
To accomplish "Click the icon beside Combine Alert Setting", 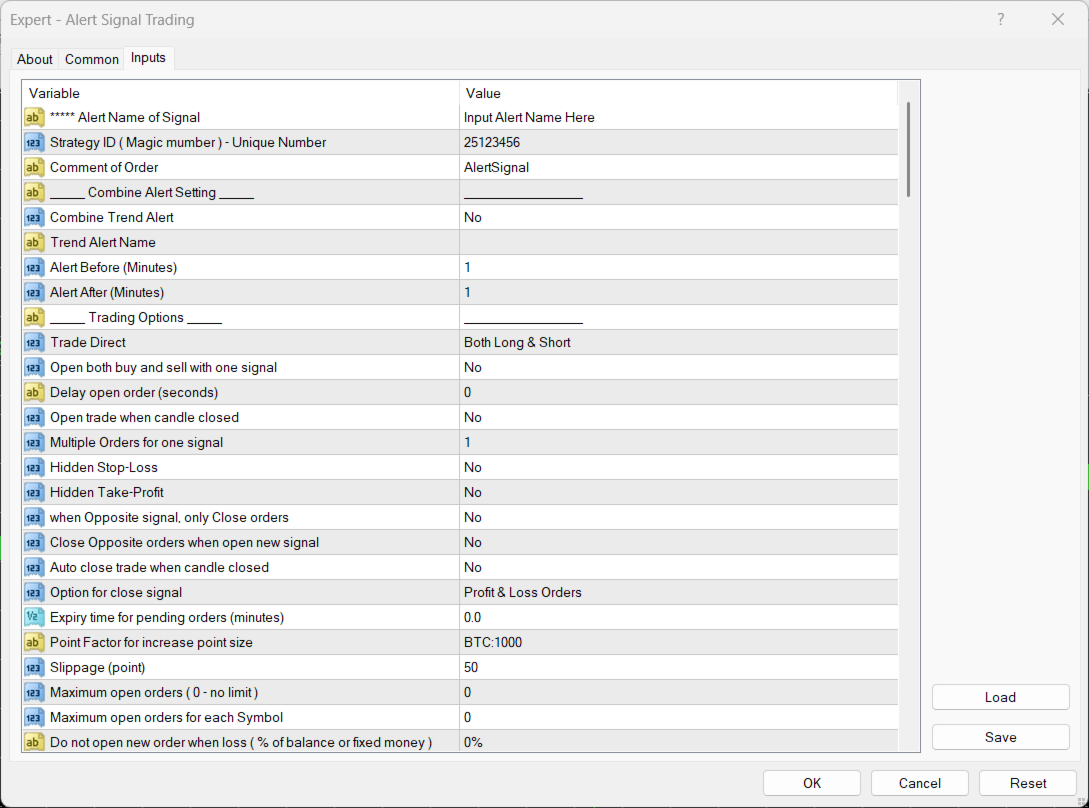I will 33,192.
